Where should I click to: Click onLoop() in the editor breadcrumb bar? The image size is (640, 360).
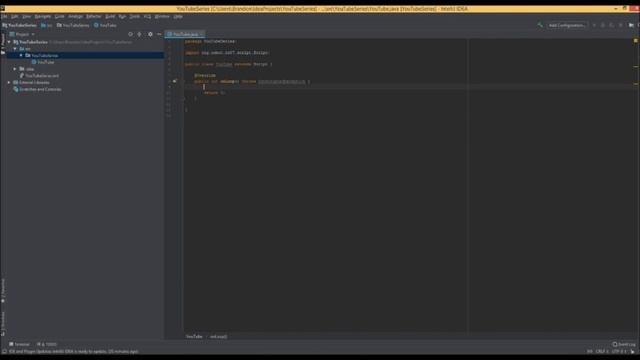[218, 337]
